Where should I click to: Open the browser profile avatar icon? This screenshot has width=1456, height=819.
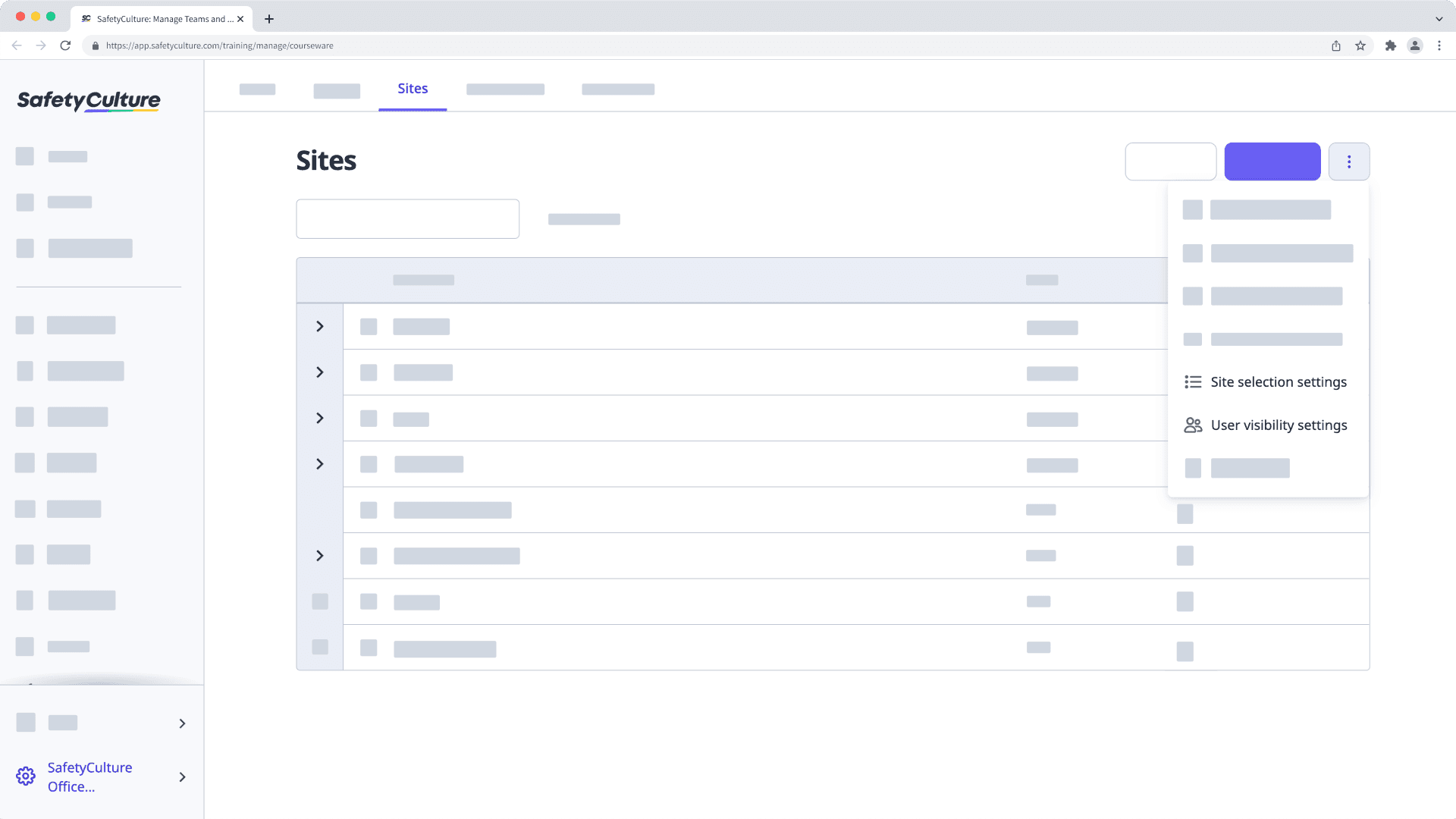(1415, 45)
